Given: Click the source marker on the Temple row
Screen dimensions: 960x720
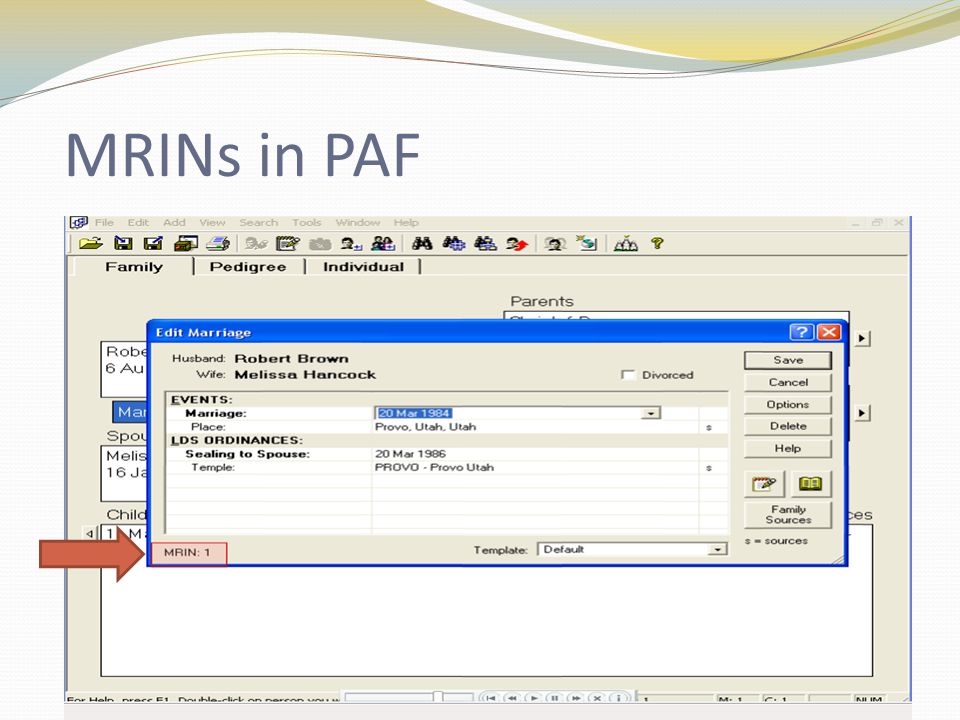Looking at the screenshot, I should (x=708, y=468).
